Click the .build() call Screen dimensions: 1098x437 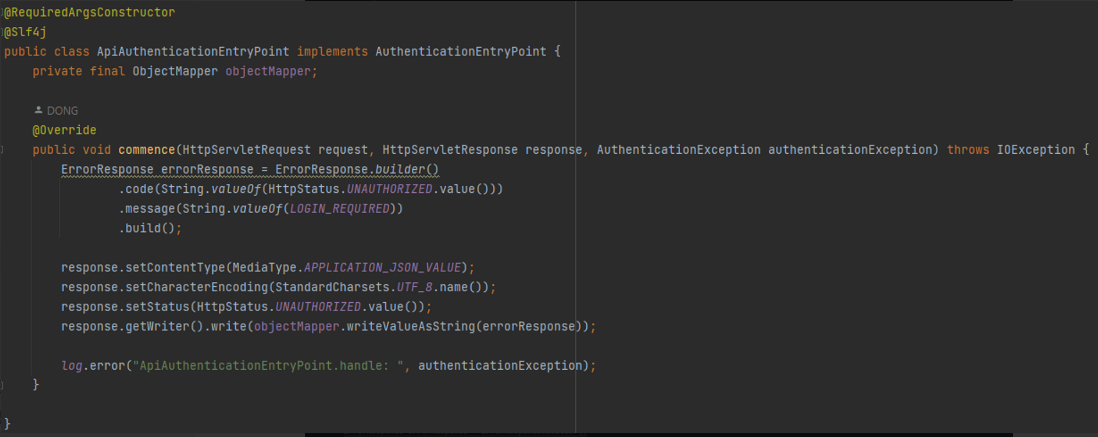[x=147, y=228]
